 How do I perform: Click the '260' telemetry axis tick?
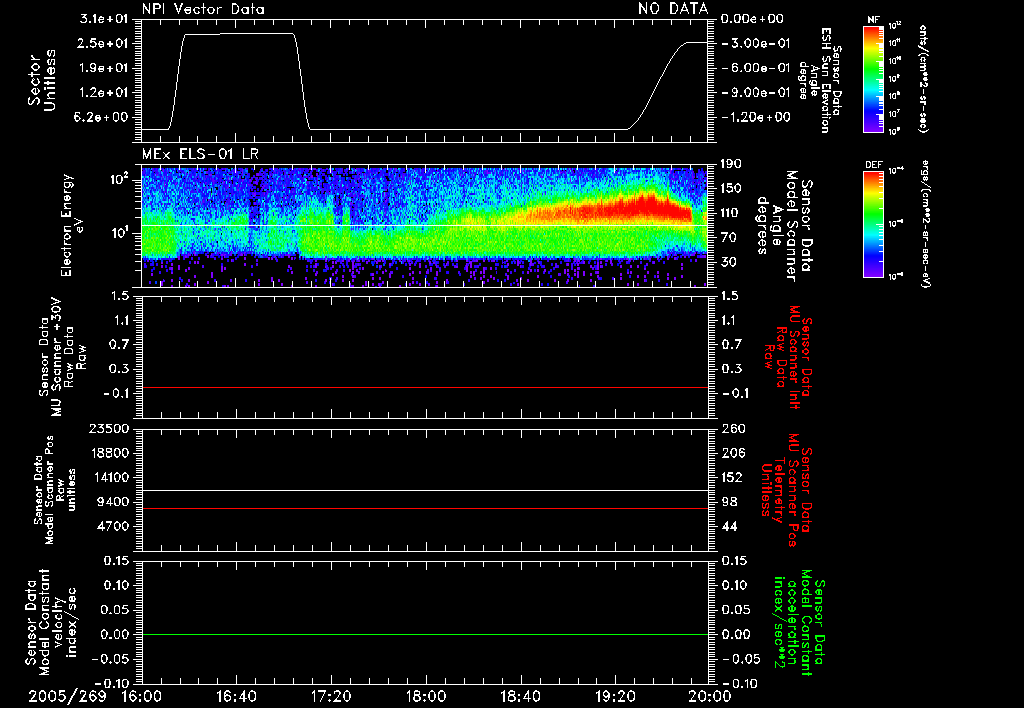(733, 429)
